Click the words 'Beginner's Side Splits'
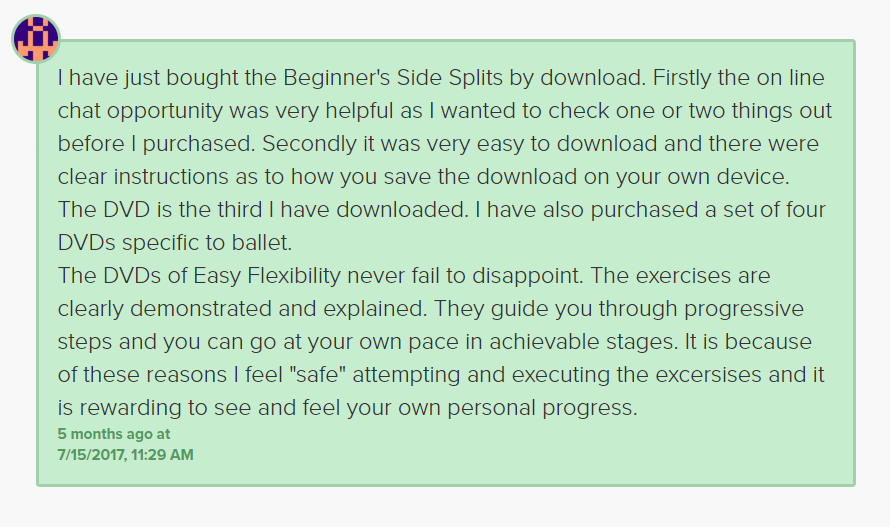The height and width of the screenshot is (527, 890). point(393,77)
